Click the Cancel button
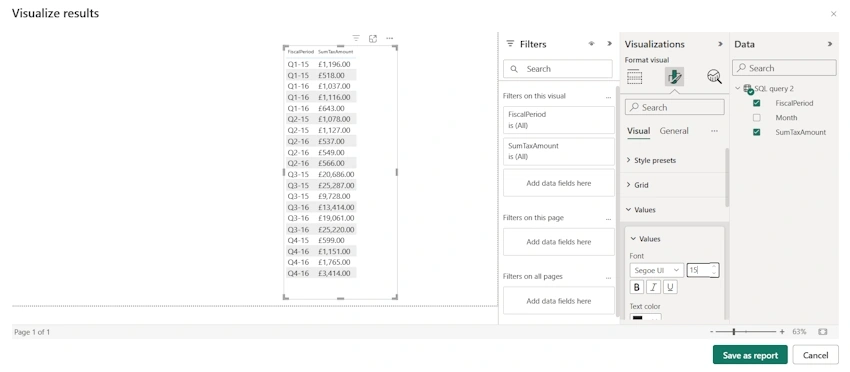850x372 pixels. tap(815, 355)
